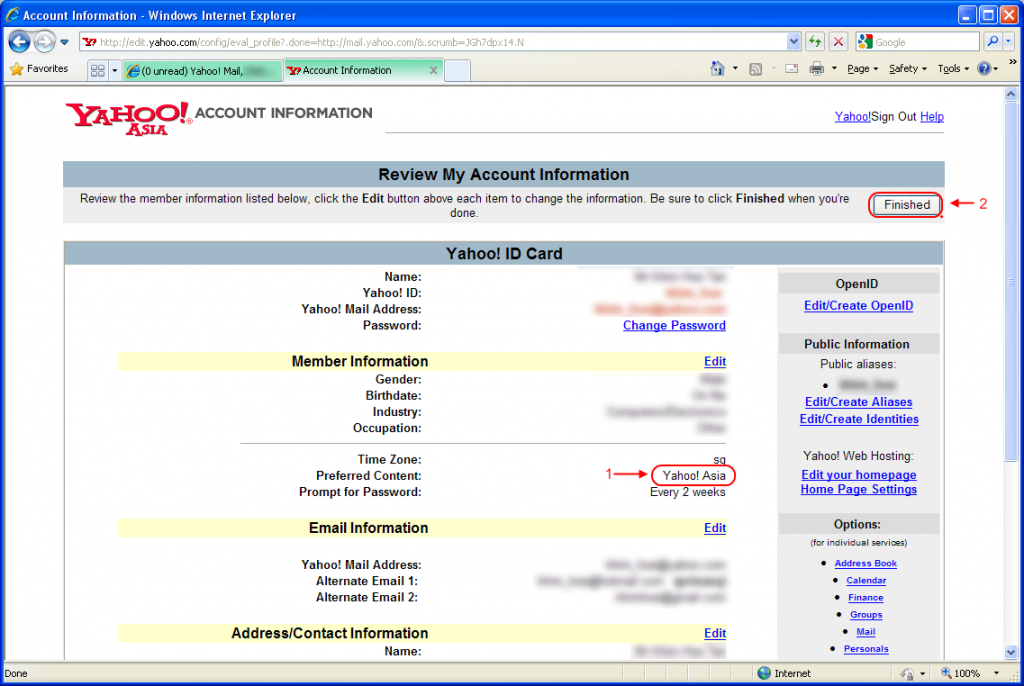This screenshot has width=1024, height=686.
Task: Open the Favorites star panel
Action: (x=39, y=69)
